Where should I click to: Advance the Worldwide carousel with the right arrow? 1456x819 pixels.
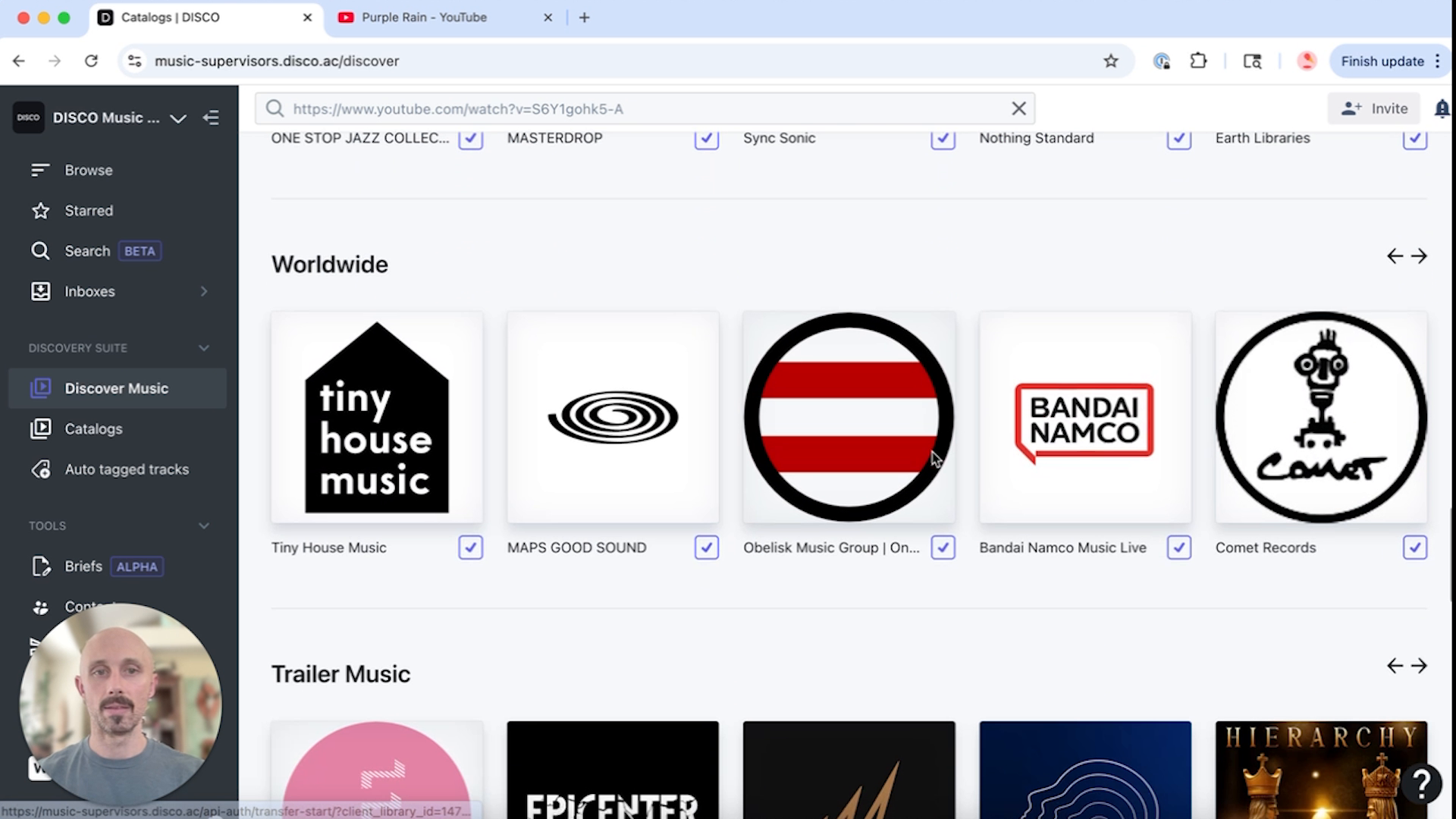pos(1419,256)
